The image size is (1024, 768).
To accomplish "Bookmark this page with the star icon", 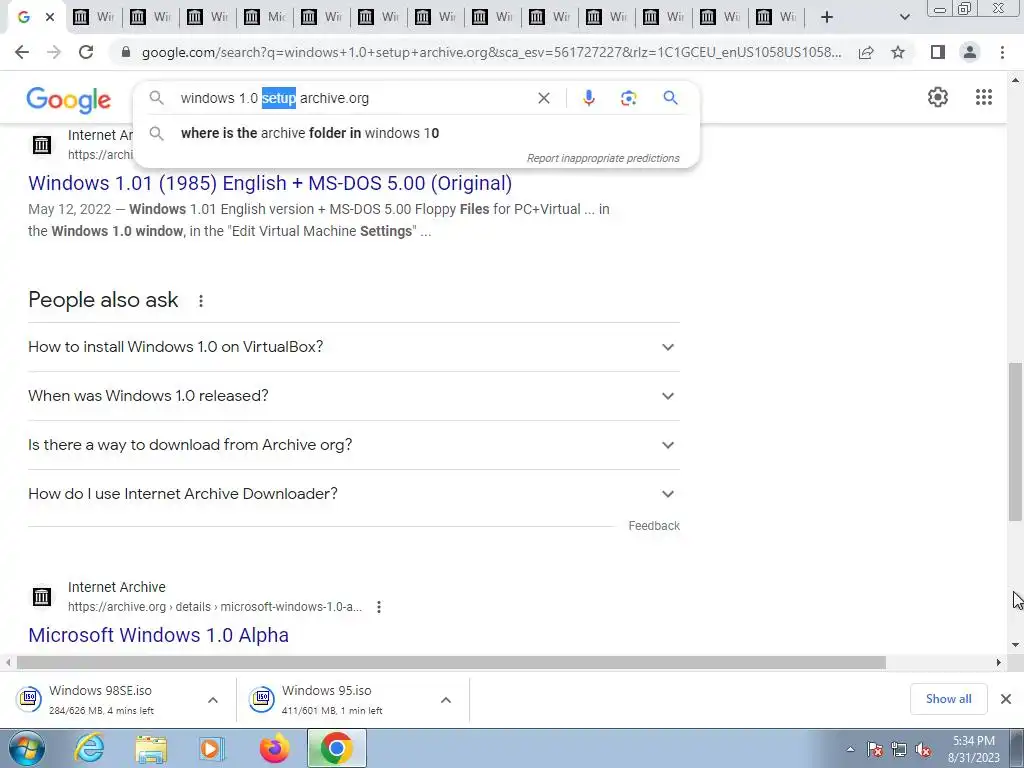I will coord(898,52).
